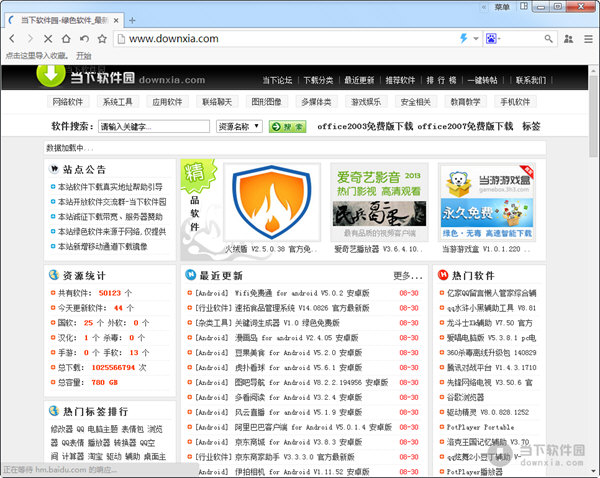Click 开始 link in bookmarks import bar
This screenshot has width=600, height=478.
(x=83, y=56)
